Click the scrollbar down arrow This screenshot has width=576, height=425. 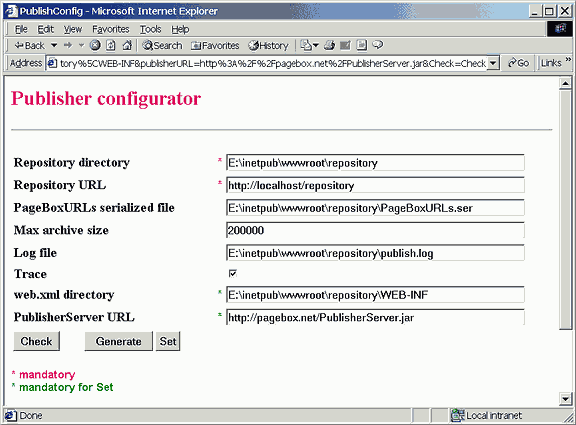point(565,398)
